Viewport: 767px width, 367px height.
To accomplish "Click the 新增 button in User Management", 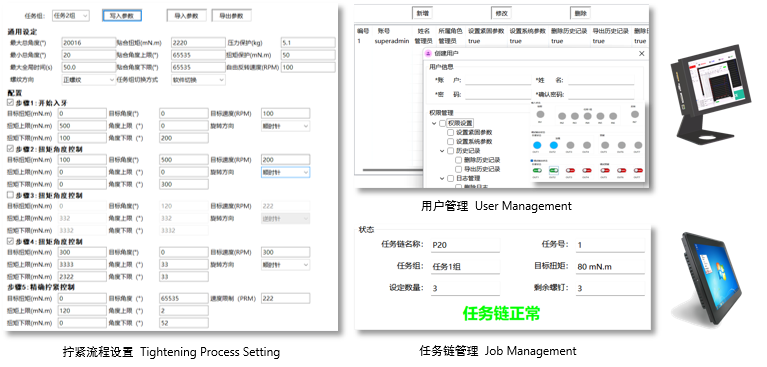I will click(x=423, y=14).
